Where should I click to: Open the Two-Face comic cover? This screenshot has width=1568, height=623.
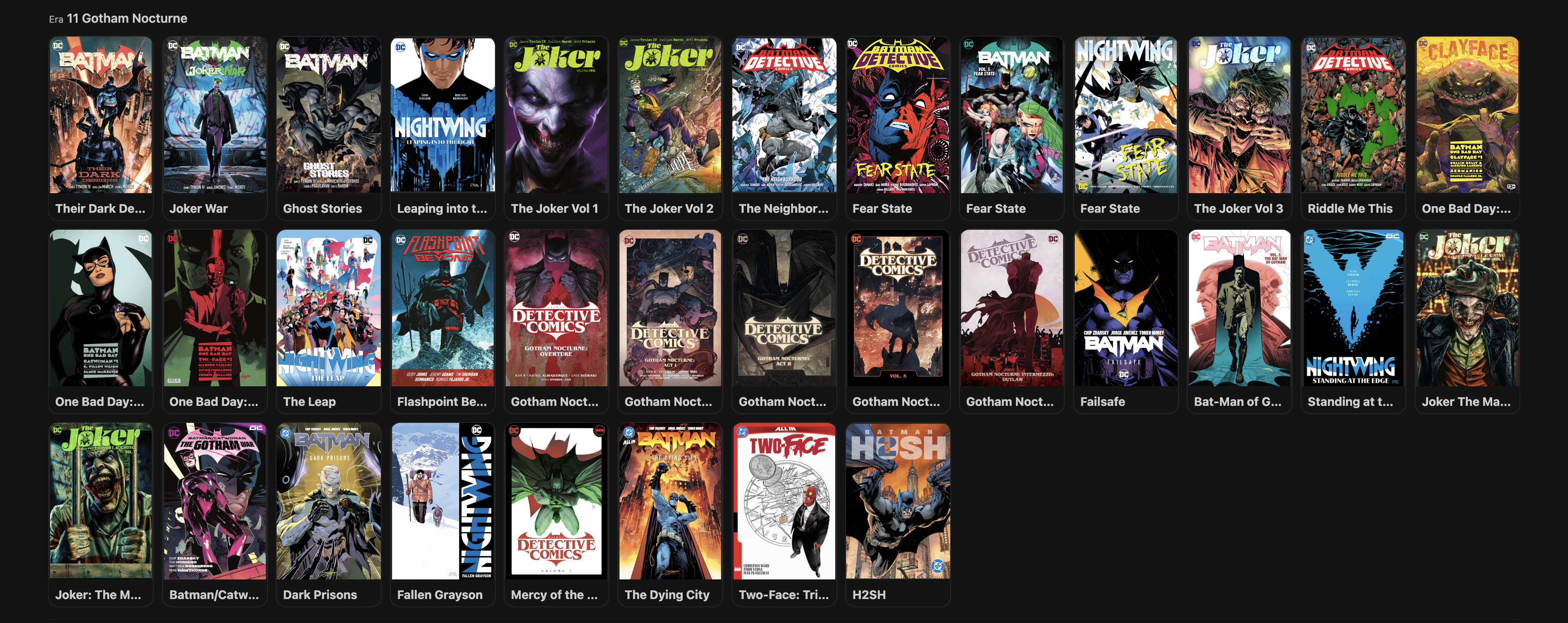(x=784, y=501)
